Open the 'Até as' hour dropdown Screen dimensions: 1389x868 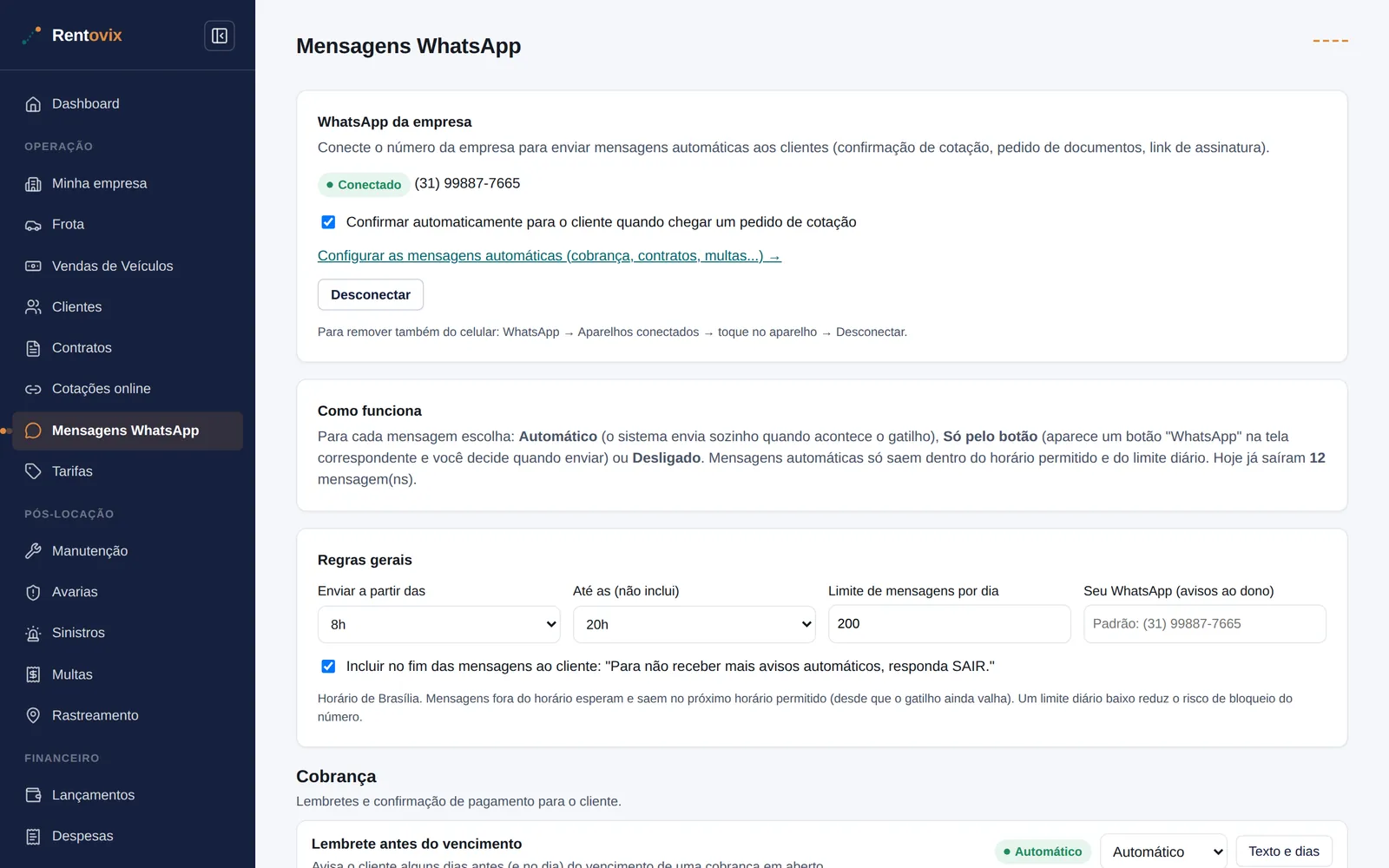pyautogui.click(x=694, y=624)
